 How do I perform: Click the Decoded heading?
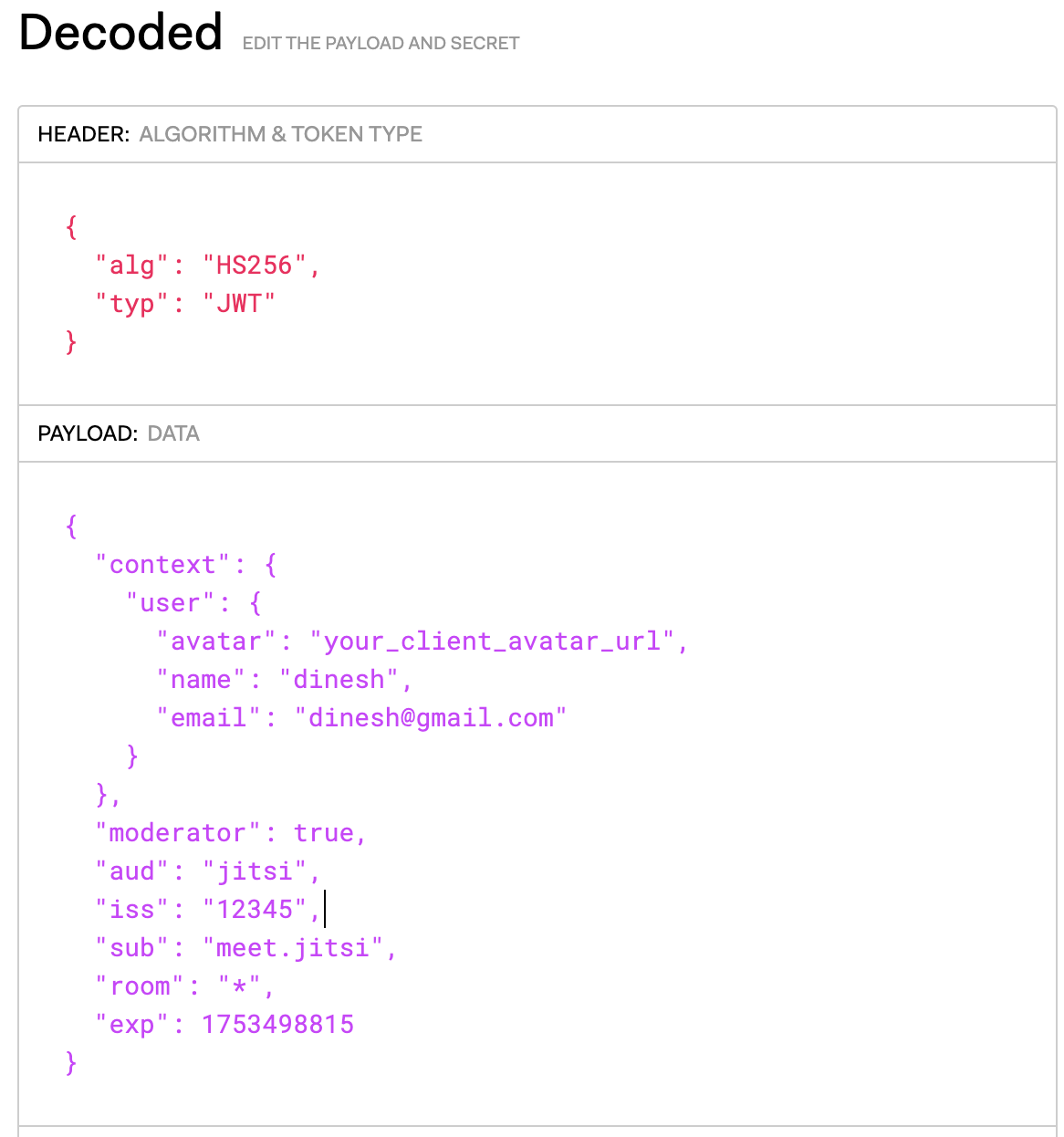pyautogui.click(x=120, y=33)
